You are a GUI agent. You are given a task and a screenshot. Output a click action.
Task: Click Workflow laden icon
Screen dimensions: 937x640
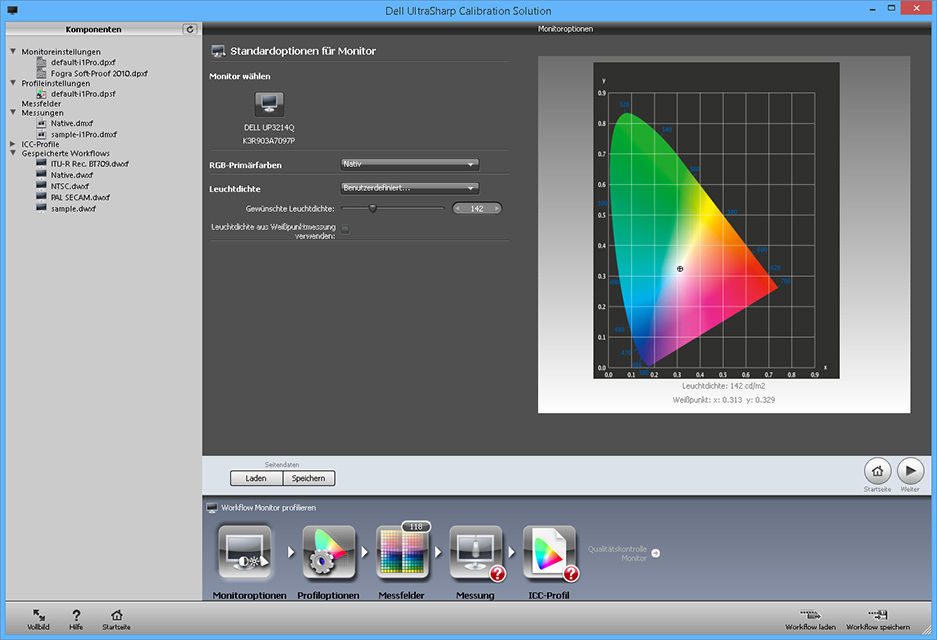pyautogui.click(x=810, y=615)
